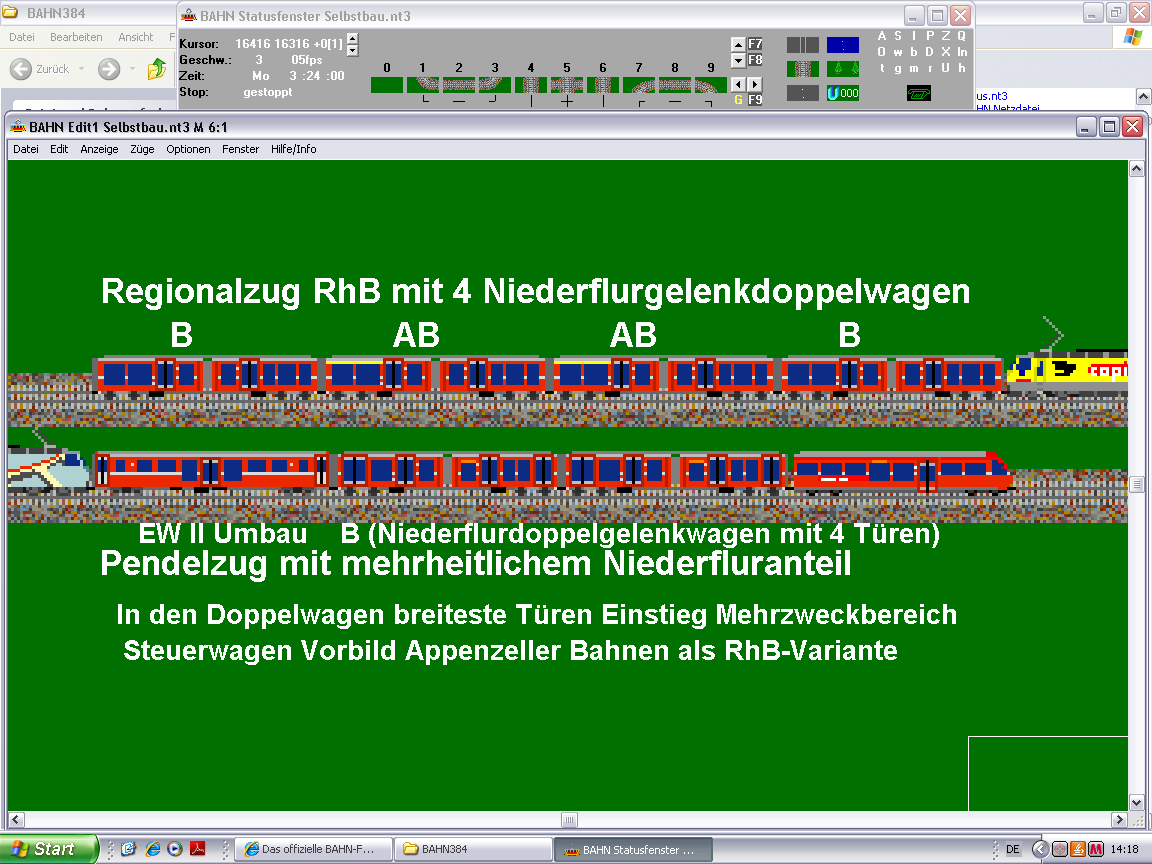Open Internet Explorer from quick launch

coord(153,849)
